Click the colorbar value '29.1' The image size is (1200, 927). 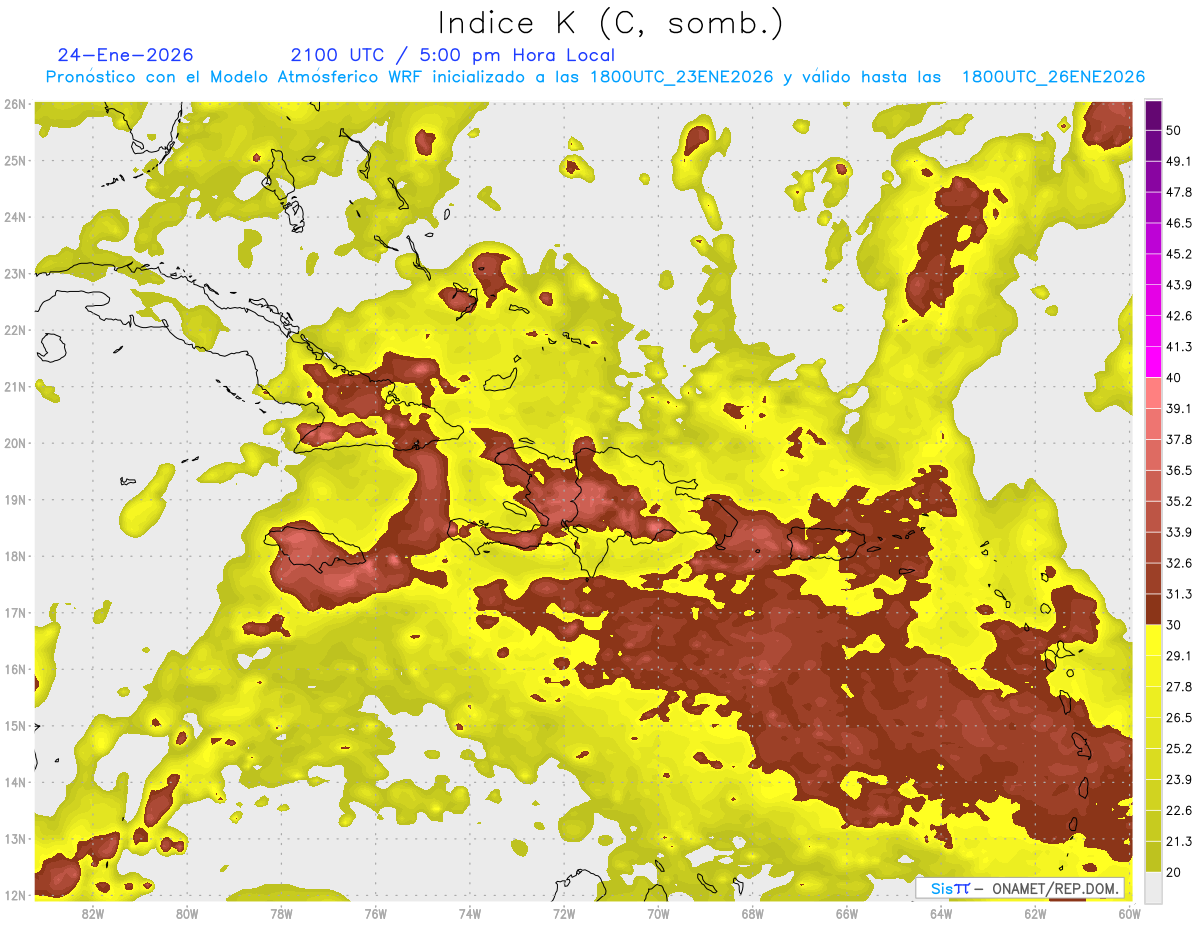[1179, 655]
